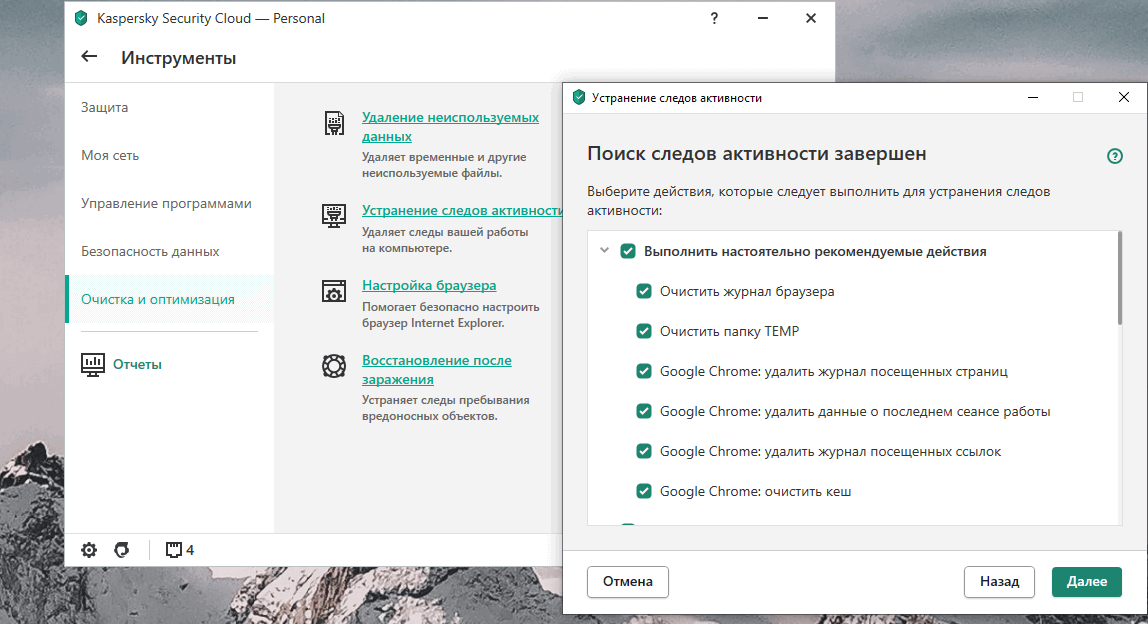Click the Отмена button
Screen dimensions: 1148x624
(627, 582)
